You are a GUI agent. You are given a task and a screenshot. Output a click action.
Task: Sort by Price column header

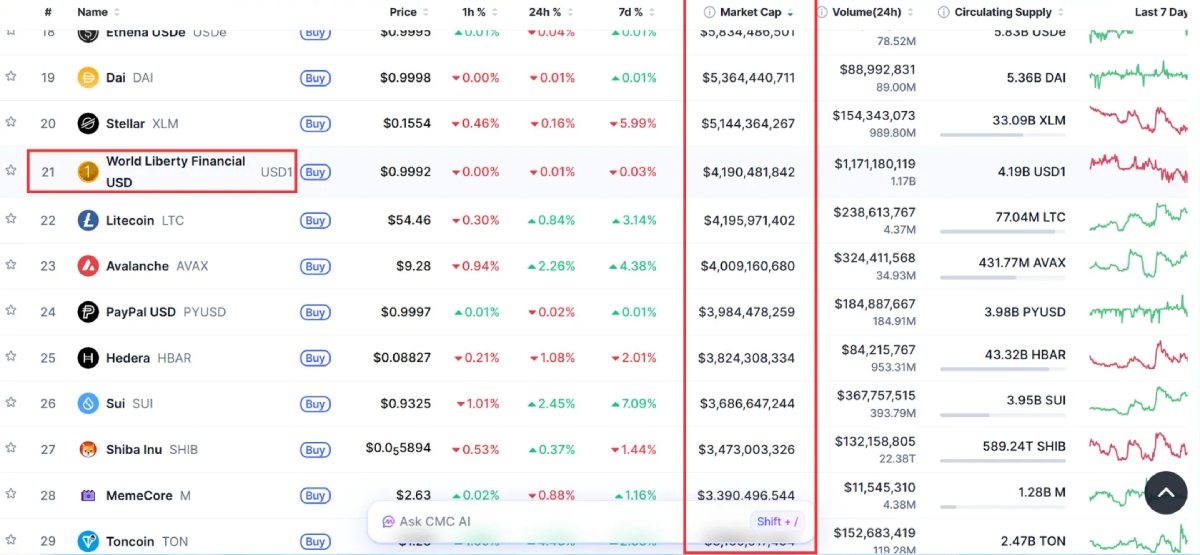[403, 12]
